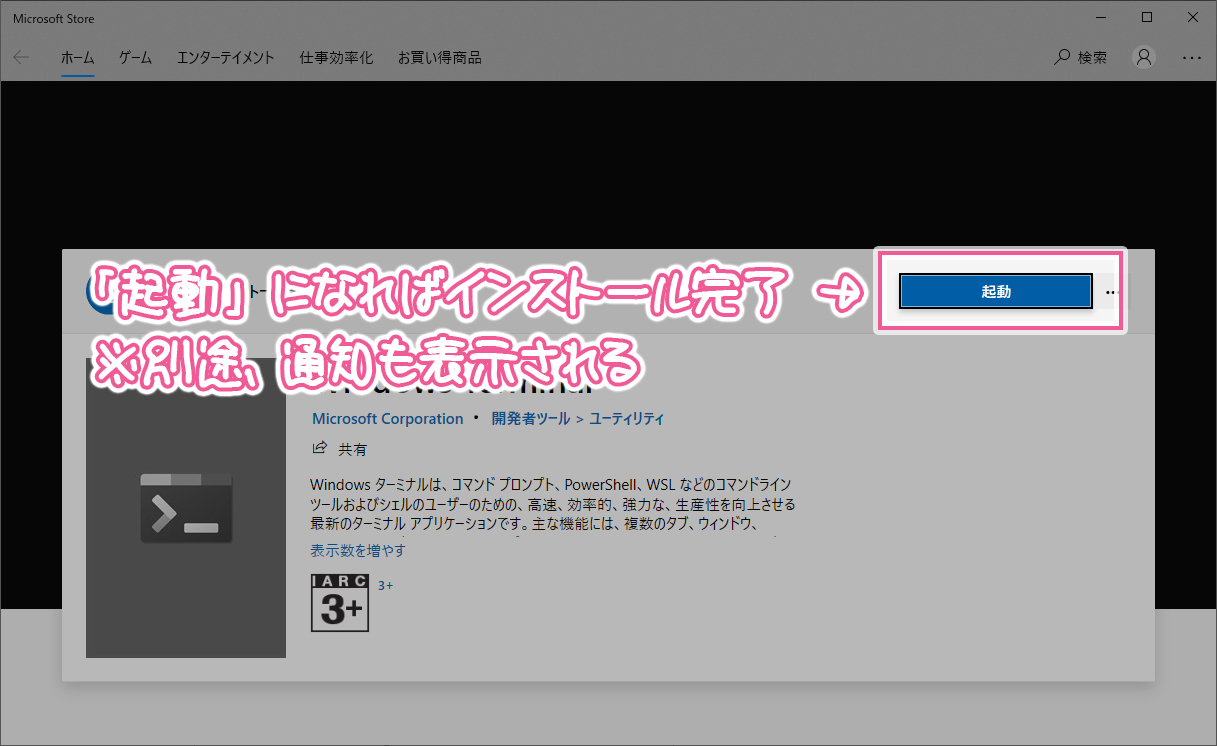Click the 検索 search button

pyautogui.click(x=1081, y=58)
